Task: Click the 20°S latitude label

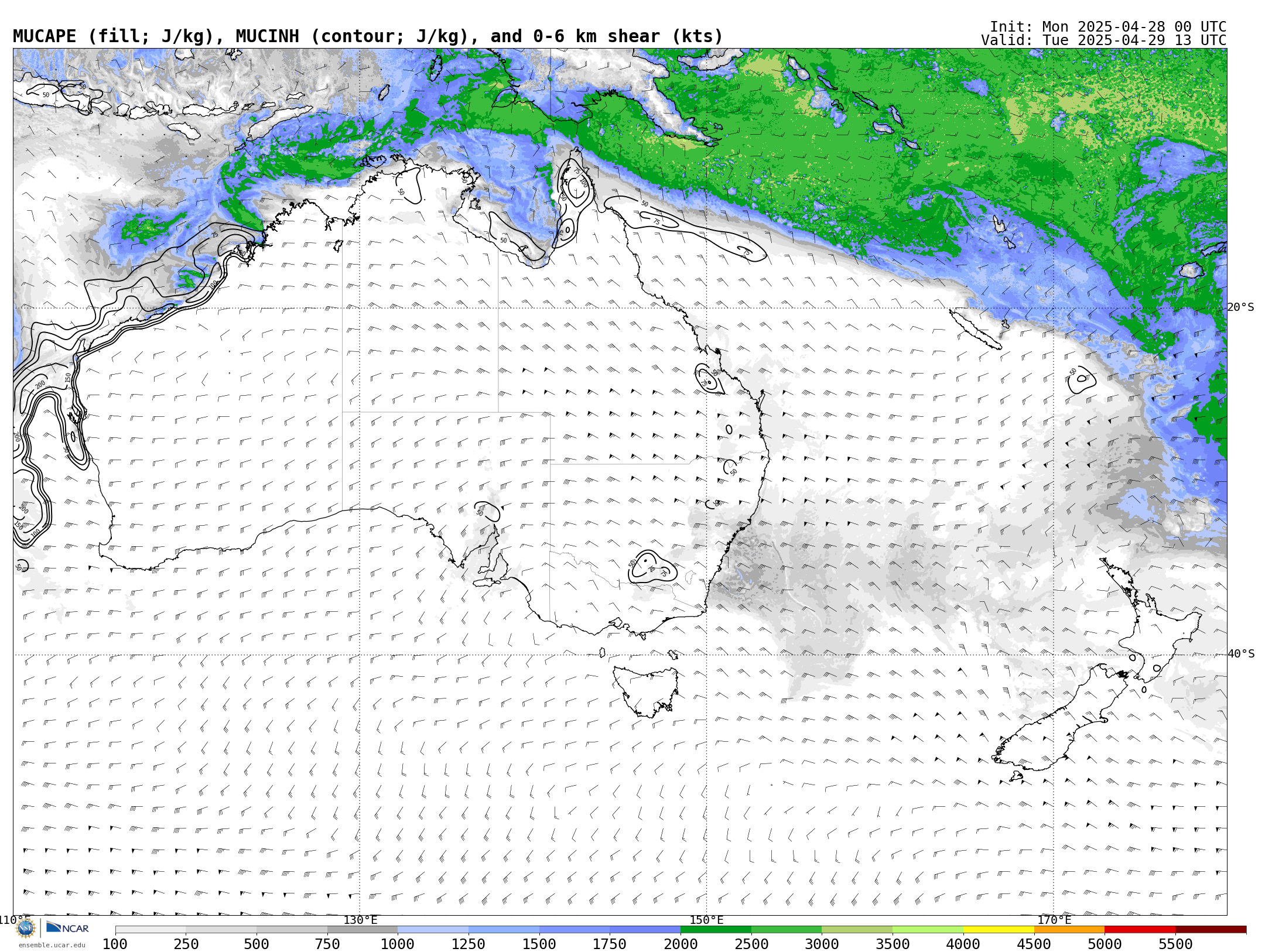Action: coord(1241,307)
